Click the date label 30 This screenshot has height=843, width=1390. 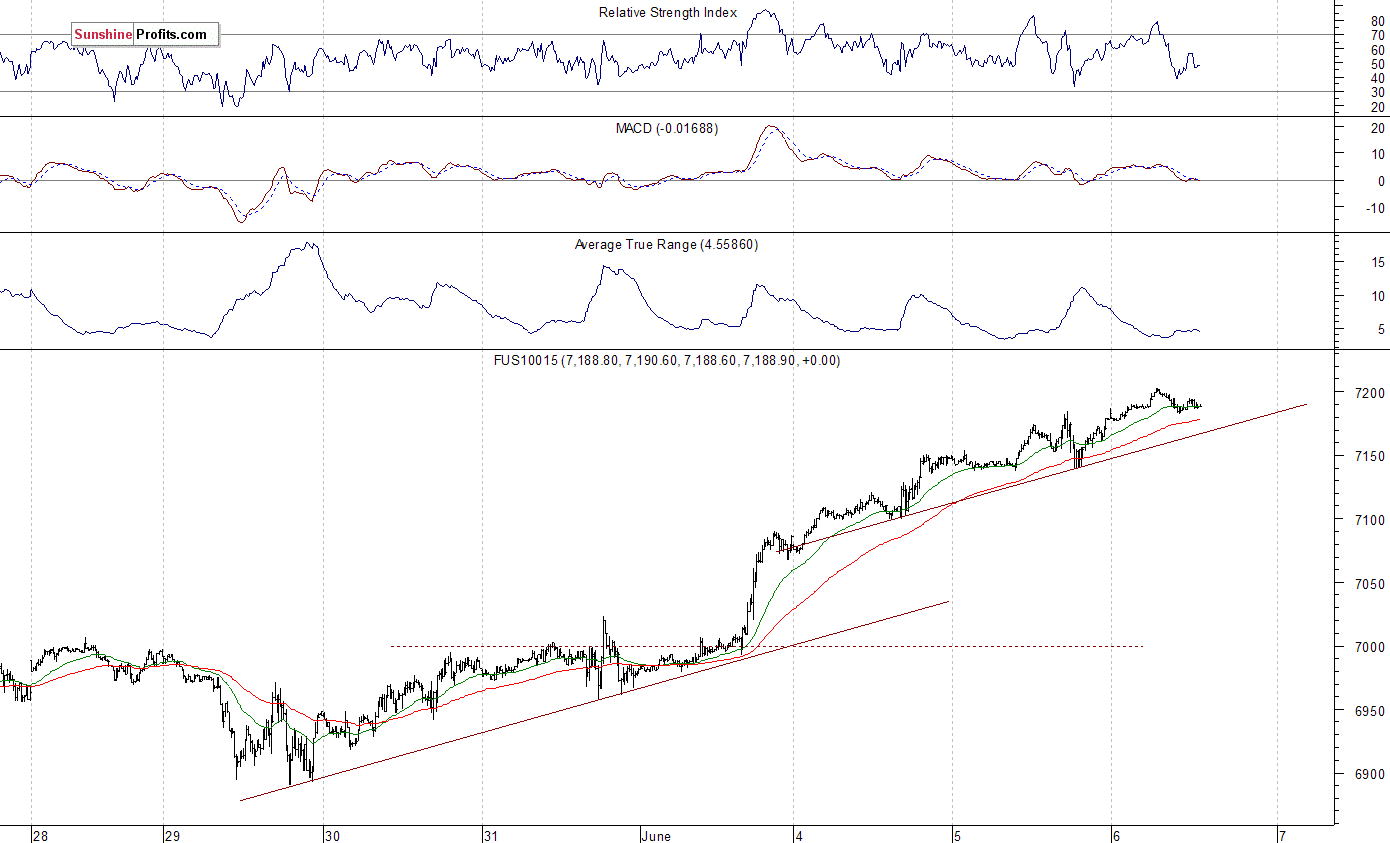point(332,835)
